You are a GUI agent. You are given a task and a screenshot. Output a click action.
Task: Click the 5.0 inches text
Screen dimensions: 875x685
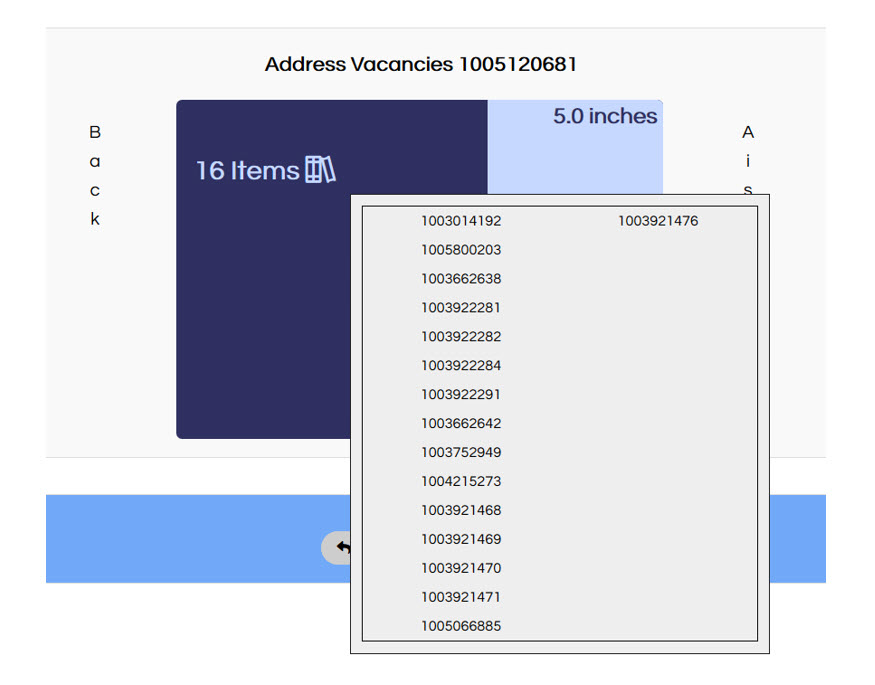click(x=605, y=117)
